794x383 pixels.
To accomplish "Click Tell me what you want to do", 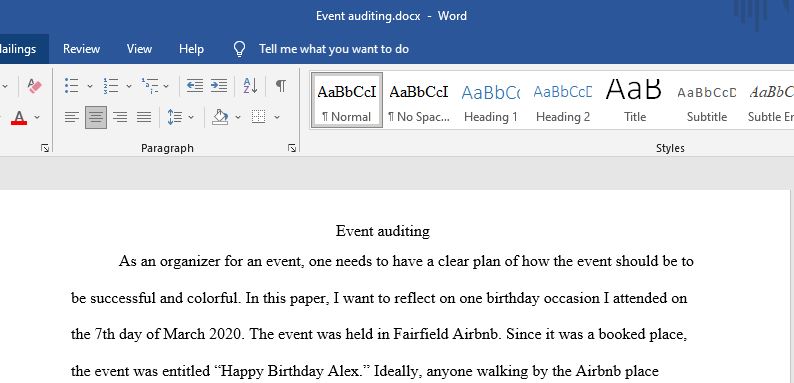I will [334, 49].
